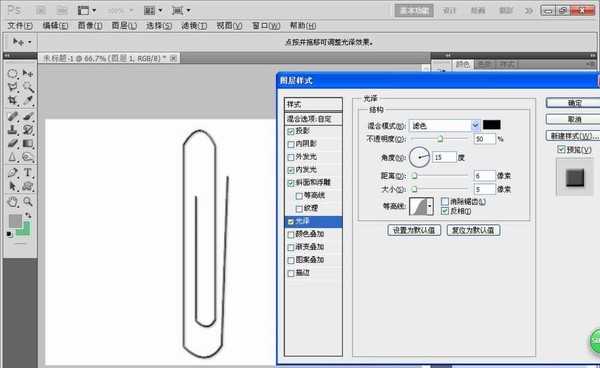Select the 基本功能 workspace button
The height and width of the screenshot is (368, 600).
414,11
